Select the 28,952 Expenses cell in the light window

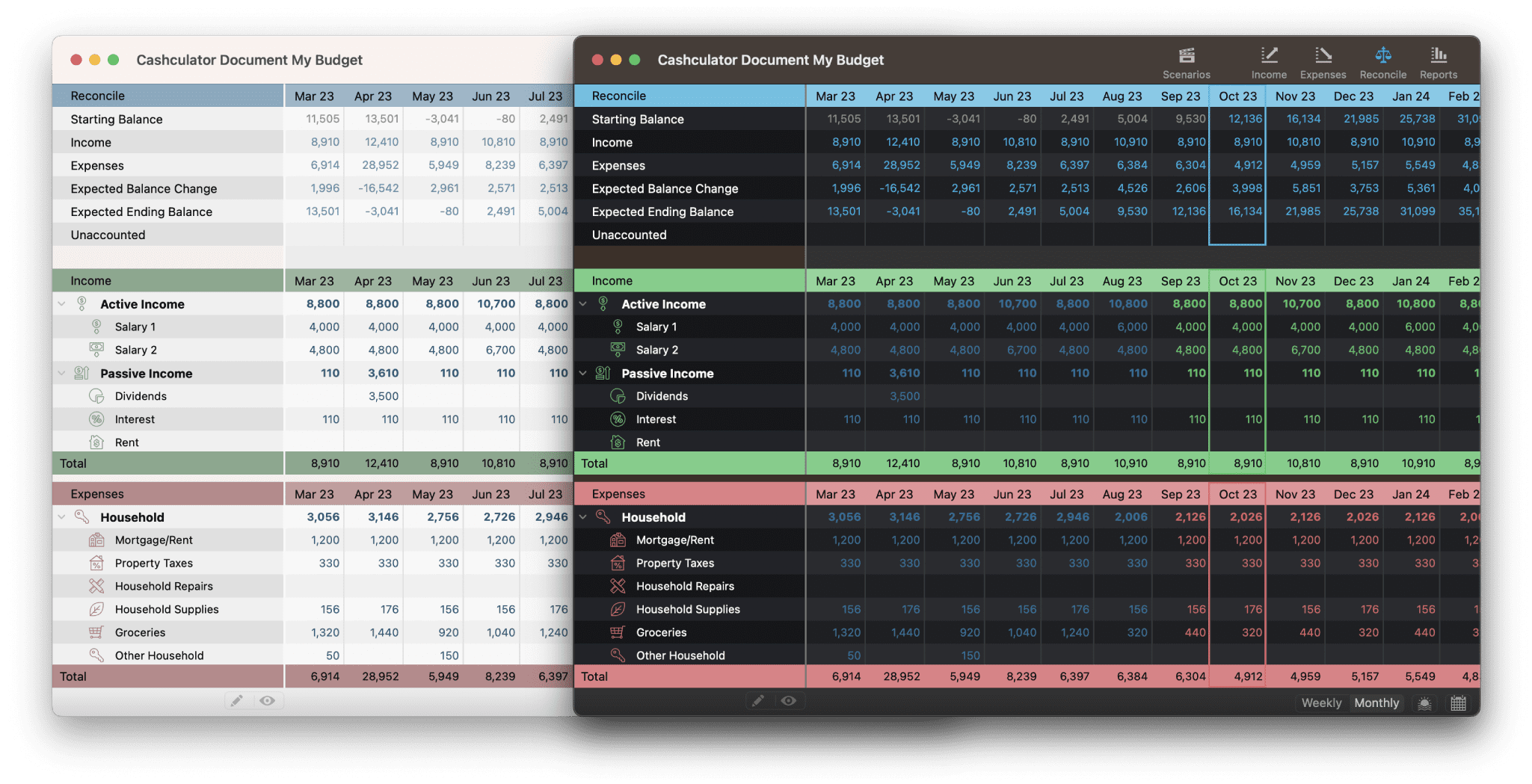click(374, 165)
